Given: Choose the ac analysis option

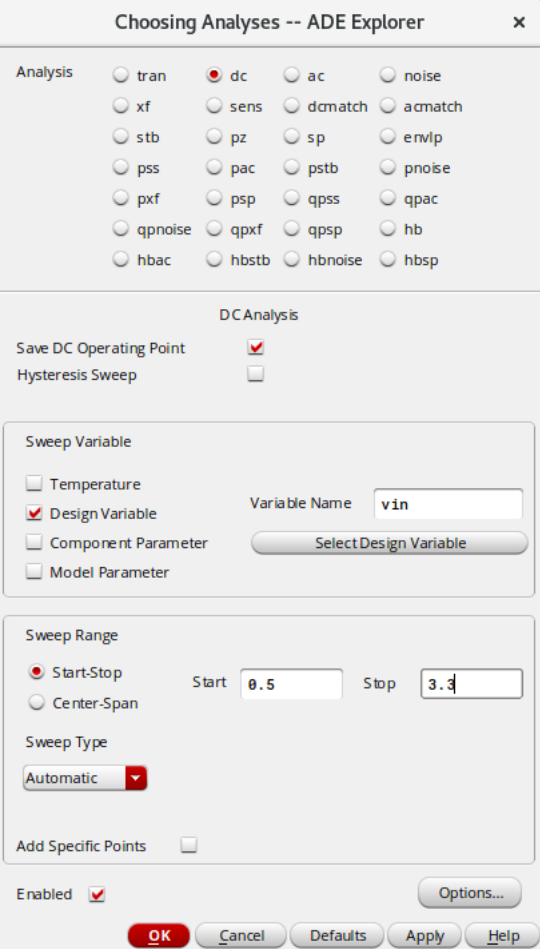Looking at the screenshot, I should (x=292, y=75).
